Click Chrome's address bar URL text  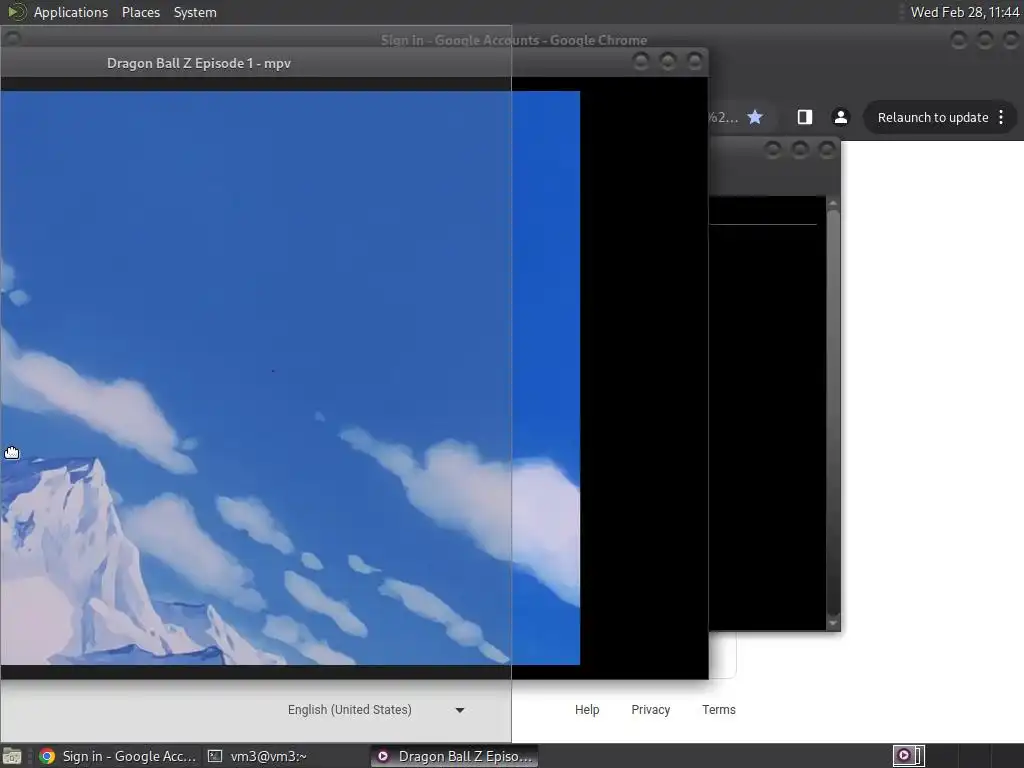coord(724,118)
